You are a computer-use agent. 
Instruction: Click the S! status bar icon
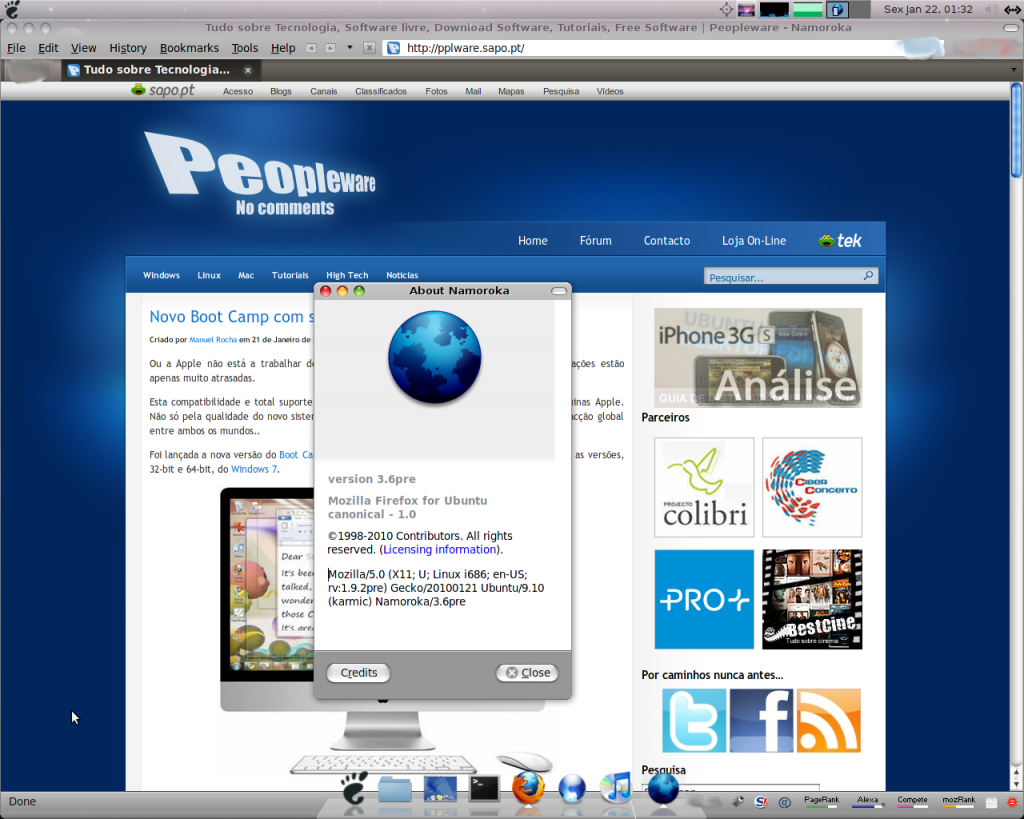point(761,801)
